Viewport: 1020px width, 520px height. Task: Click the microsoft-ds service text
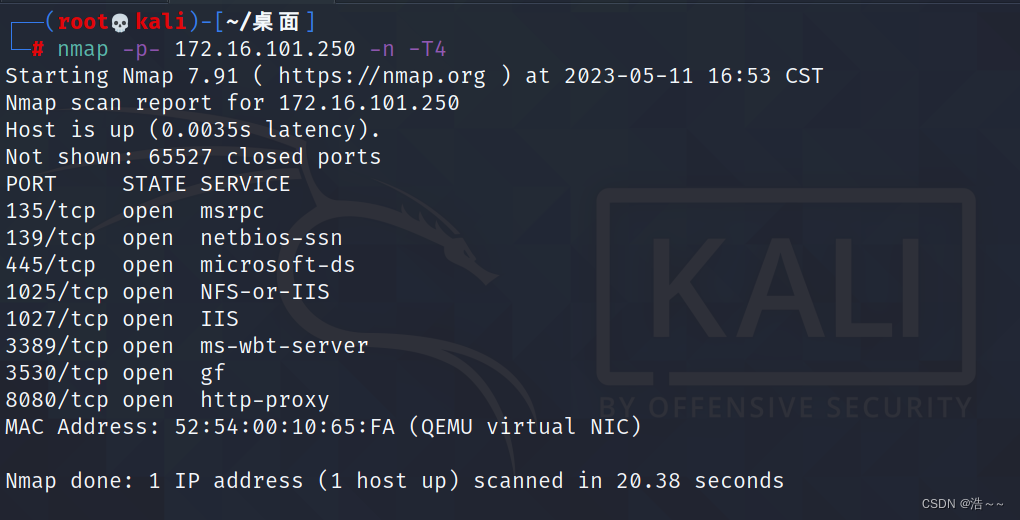click(x=278, y=265)
